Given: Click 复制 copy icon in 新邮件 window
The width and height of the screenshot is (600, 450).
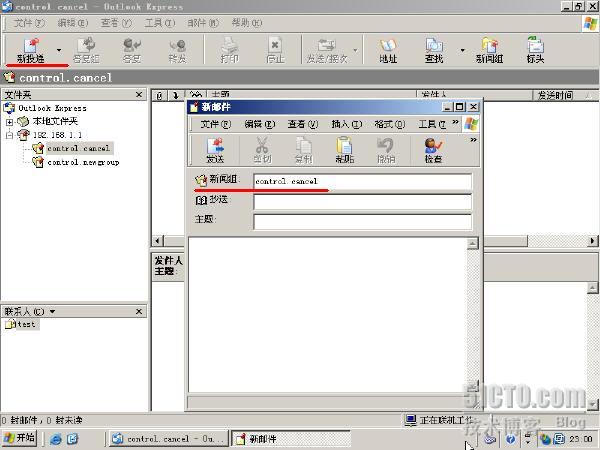Looking at the screenshot, I should coord(303,150).
